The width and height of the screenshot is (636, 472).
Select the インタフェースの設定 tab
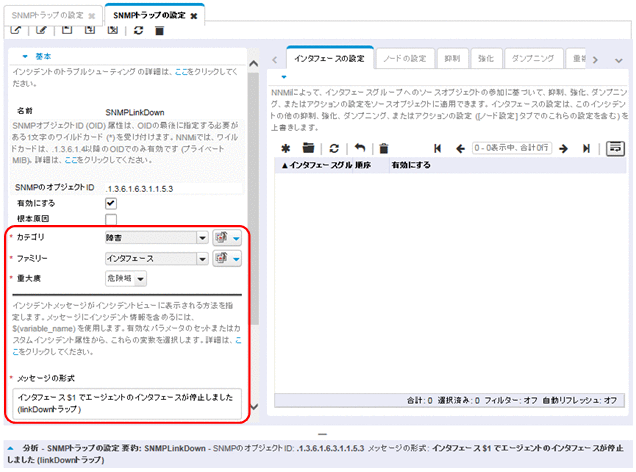pyautogui.click(x=329, y=59)
